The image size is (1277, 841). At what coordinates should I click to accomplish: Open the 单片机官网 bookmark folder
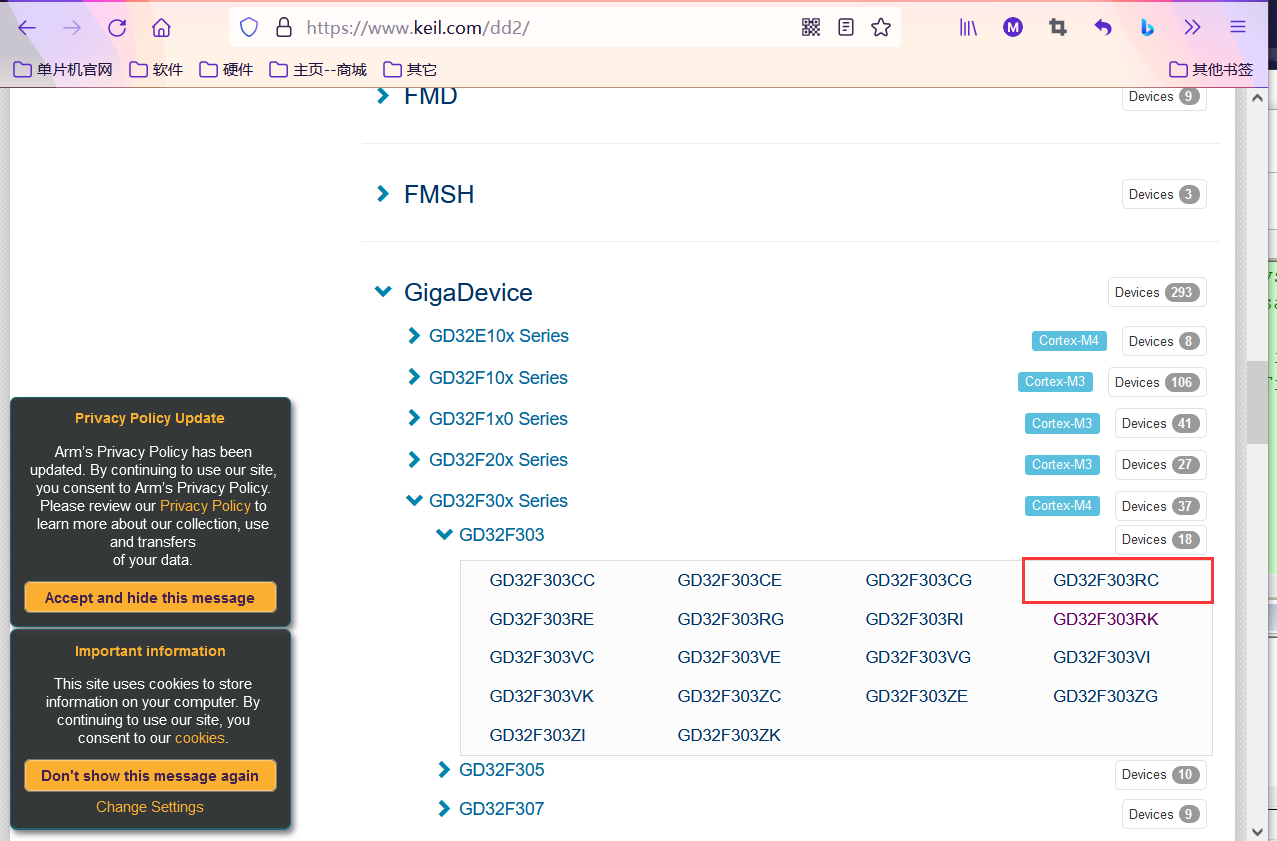[x=63, y=69]
